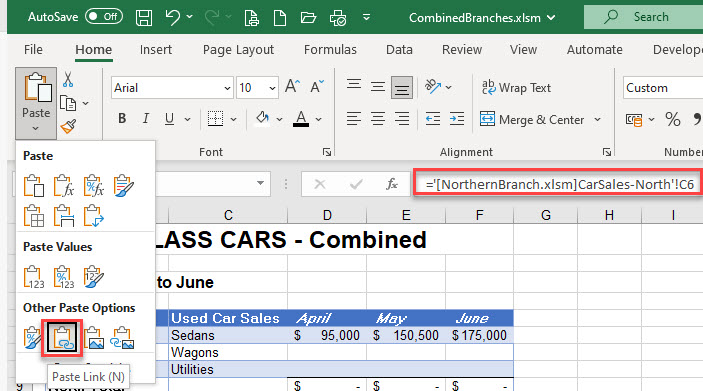Choose Paste Values 123 icon
The height and width of the screenshot is (391, 703).
coord(34,277)
